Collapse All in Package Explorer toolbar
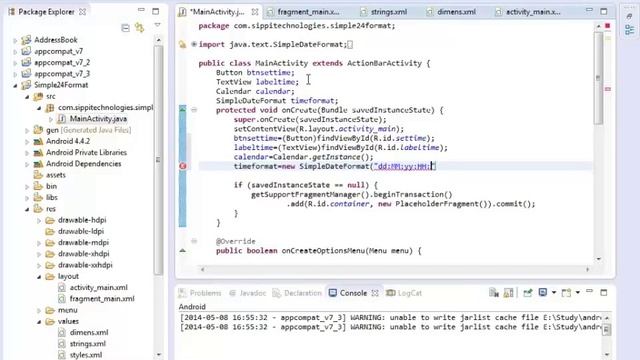The image size is (640, 360). click(x=125, y=28)
